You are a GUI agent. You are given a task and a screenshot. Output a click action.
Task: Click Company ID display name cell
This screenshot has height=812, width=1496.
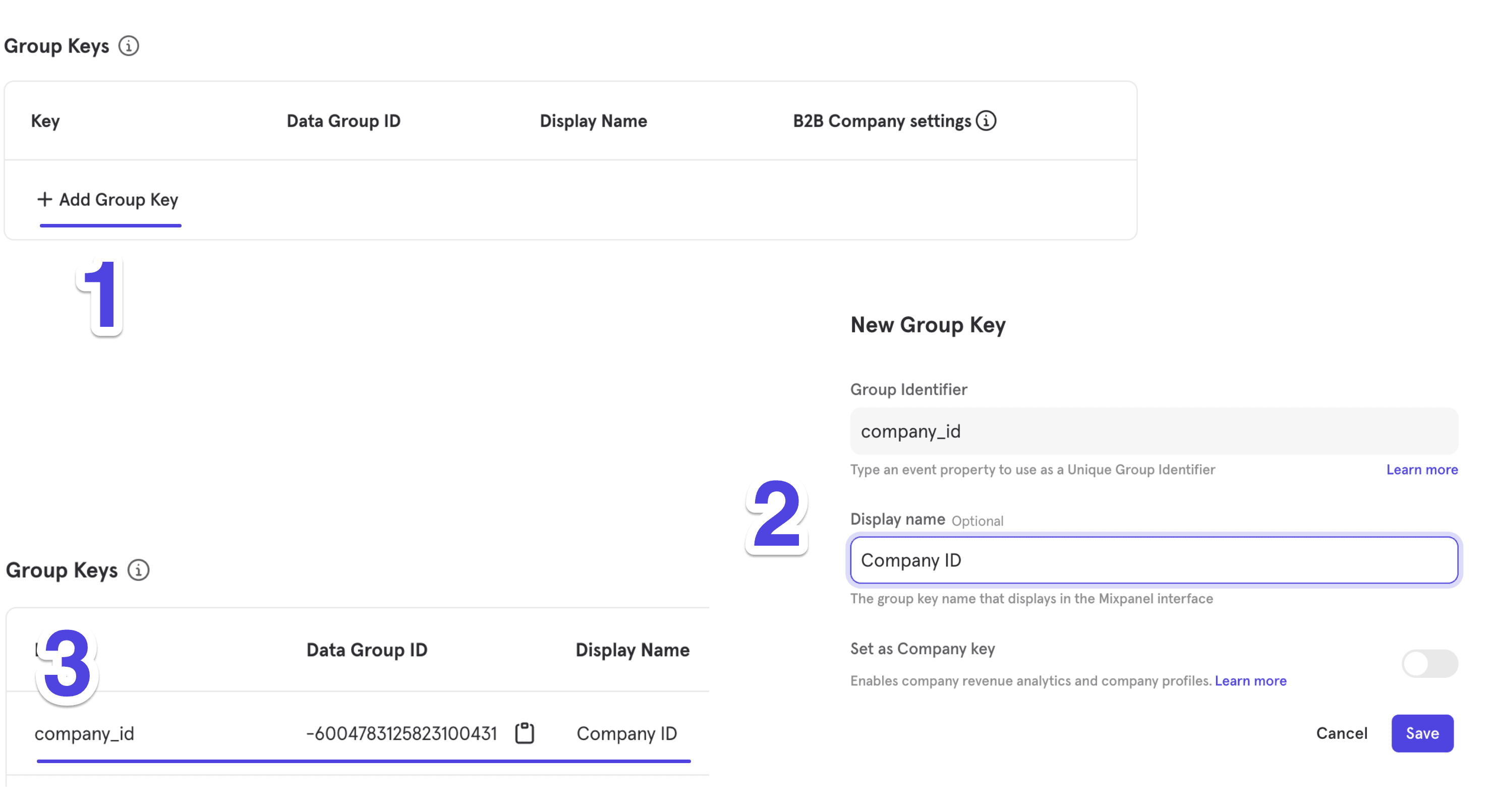point(626,734)
